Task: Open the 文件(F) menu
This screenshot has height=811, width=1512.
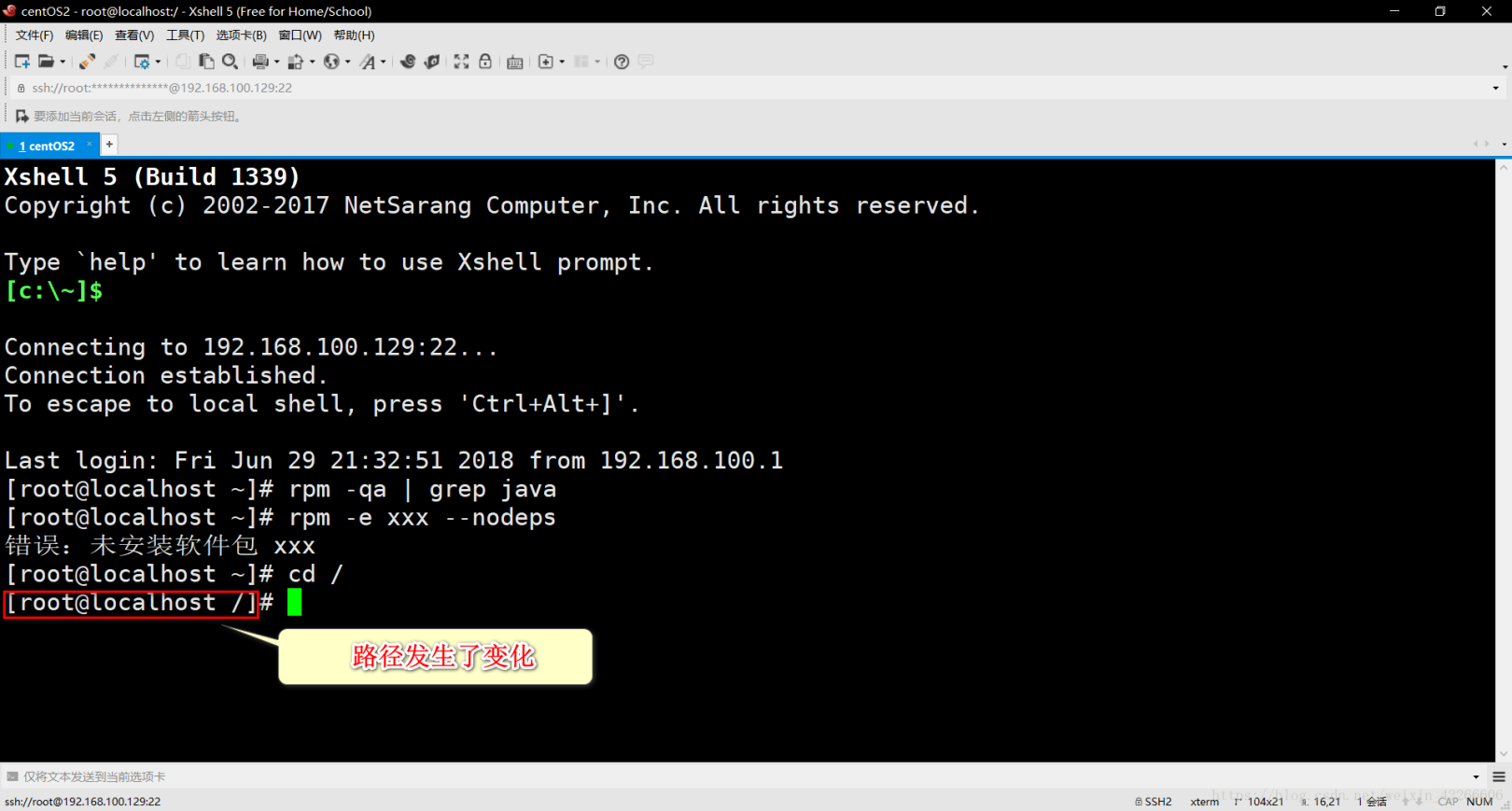Action: [x=35, y=35]
